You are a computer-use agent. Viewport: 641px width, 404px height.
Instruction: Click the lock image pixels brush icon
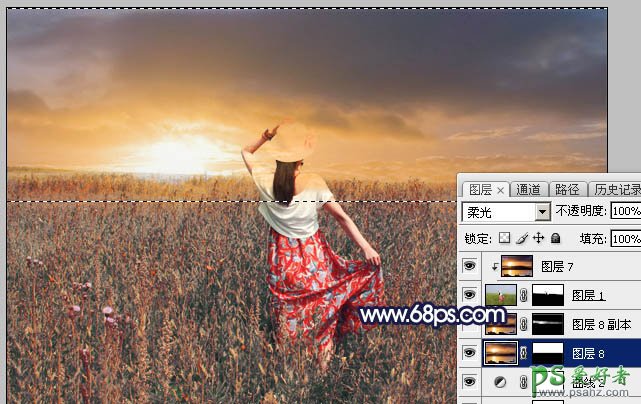[x=522, y=239]
